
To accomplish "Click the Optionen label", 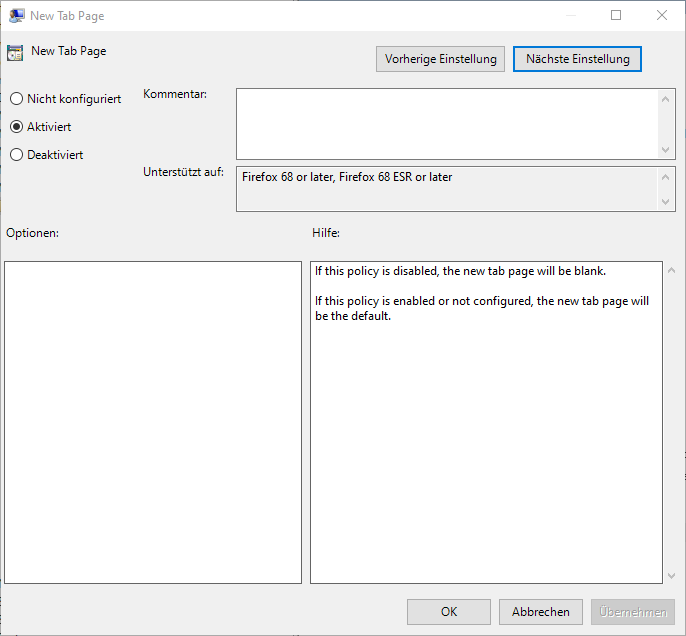I will (x=32, y=233).
